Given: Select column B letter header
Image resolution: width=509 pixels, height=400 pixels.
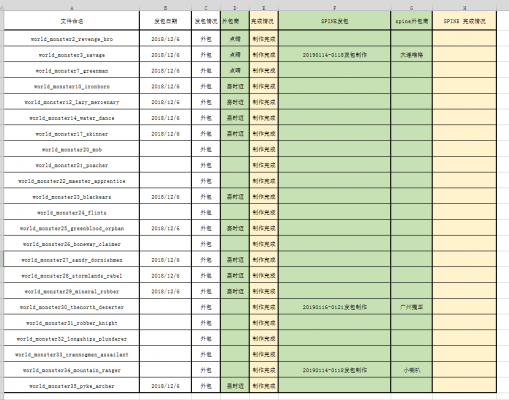Looking at the screenshot, I should 166,8.
